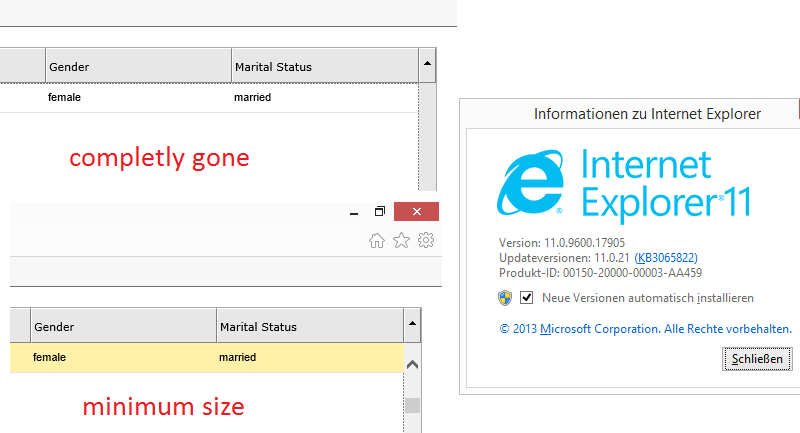This screenshot has width=800, height=433.
Task: Open Favorites with the star icon
Action: [x=401, y=240]
